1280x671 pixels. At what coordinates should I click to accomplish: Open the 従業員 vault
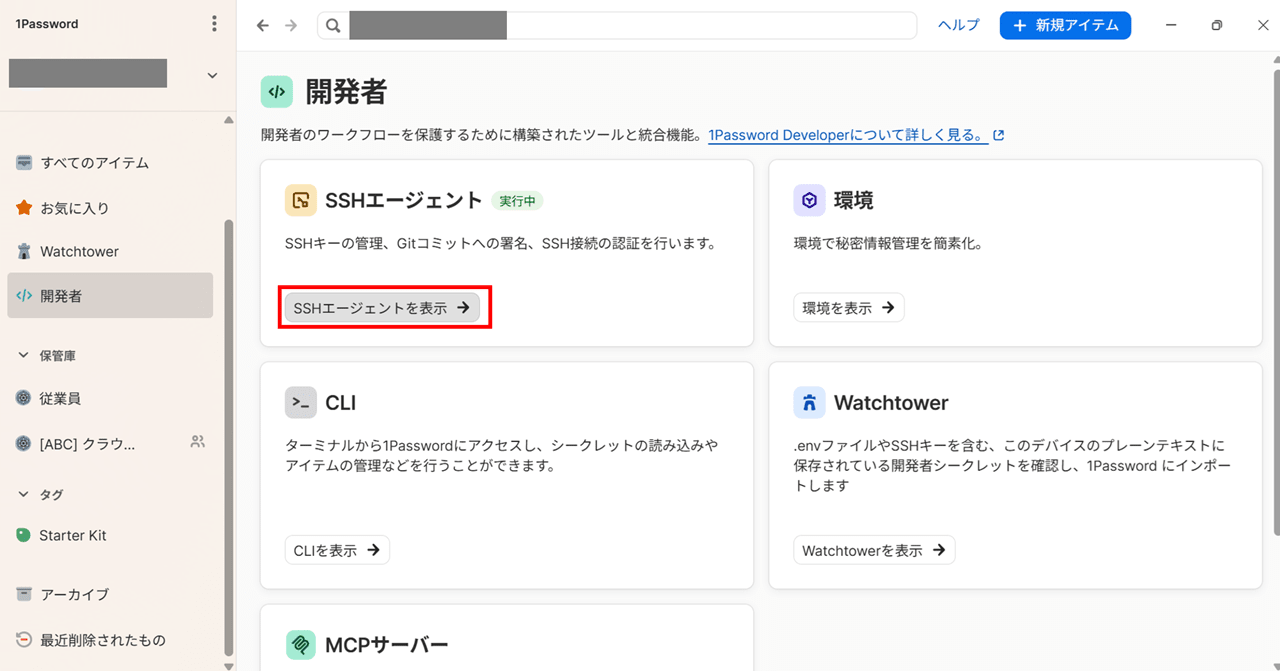point(110,398)
